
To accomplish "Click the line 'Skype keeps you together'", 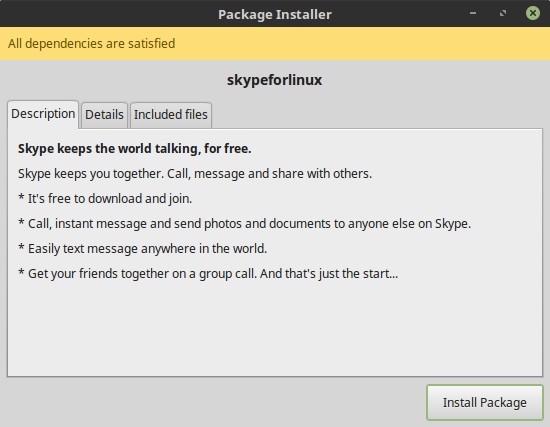I will point(195,174).
